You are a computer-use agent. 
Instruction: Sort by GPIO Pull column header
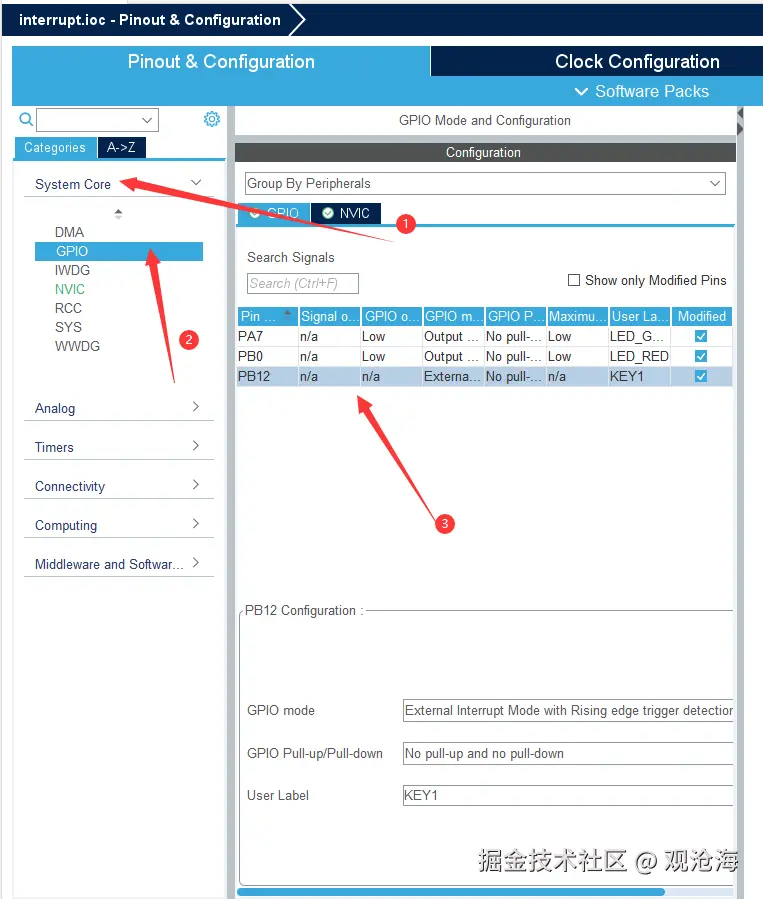point(516,316)
